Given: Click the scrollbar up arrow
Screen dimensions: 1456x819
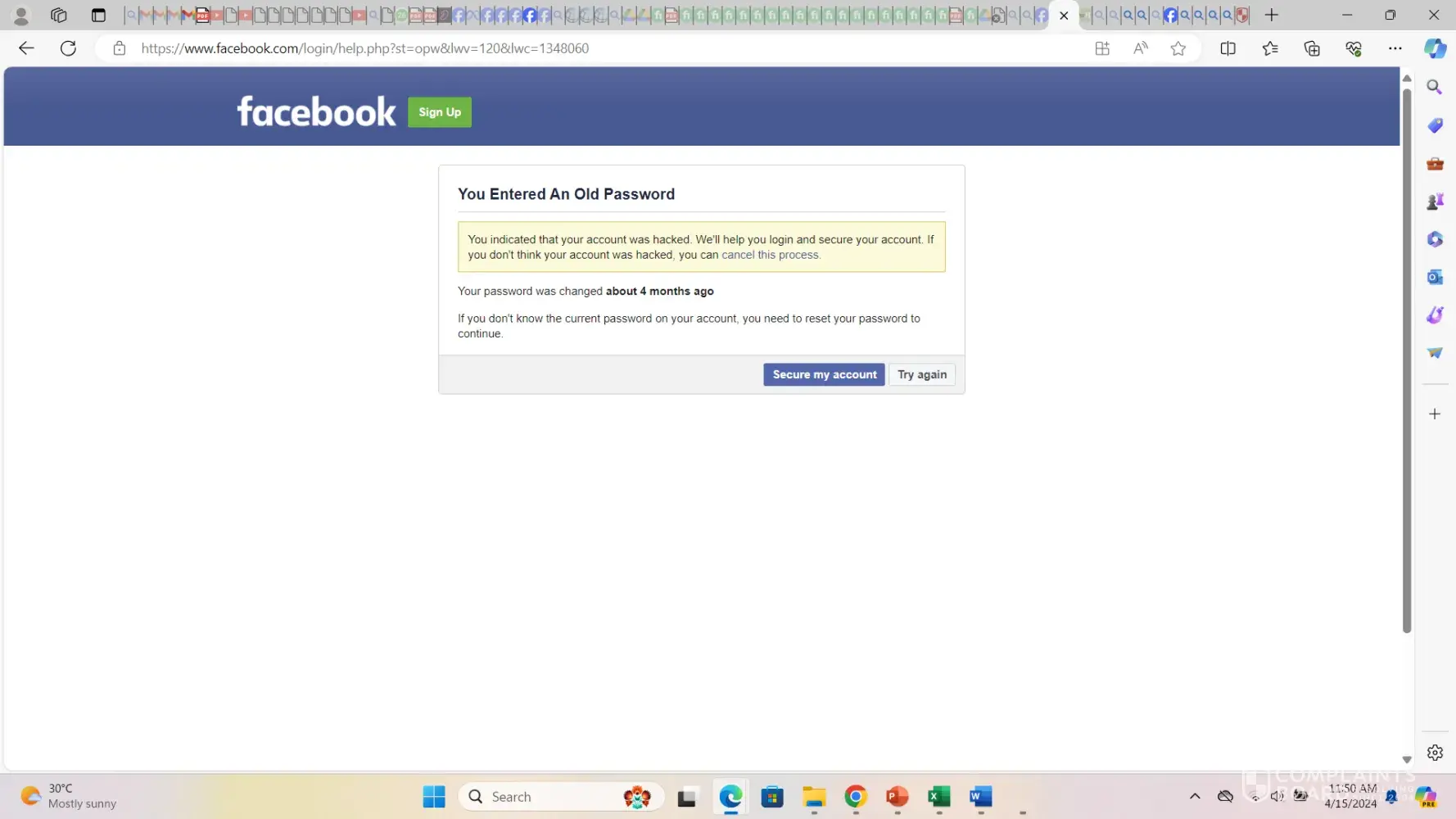Looking at the screenshot, I should coord(1407,78).
